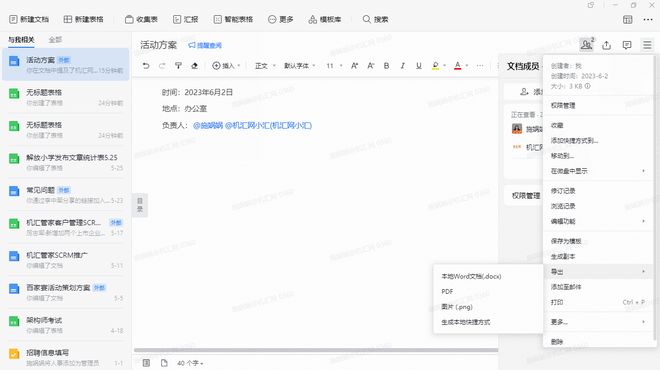Image resolution: width=660 pixels, height=370 pixels.
Task: Click the page view icon in status bar
Action: (x=164, y=363)
